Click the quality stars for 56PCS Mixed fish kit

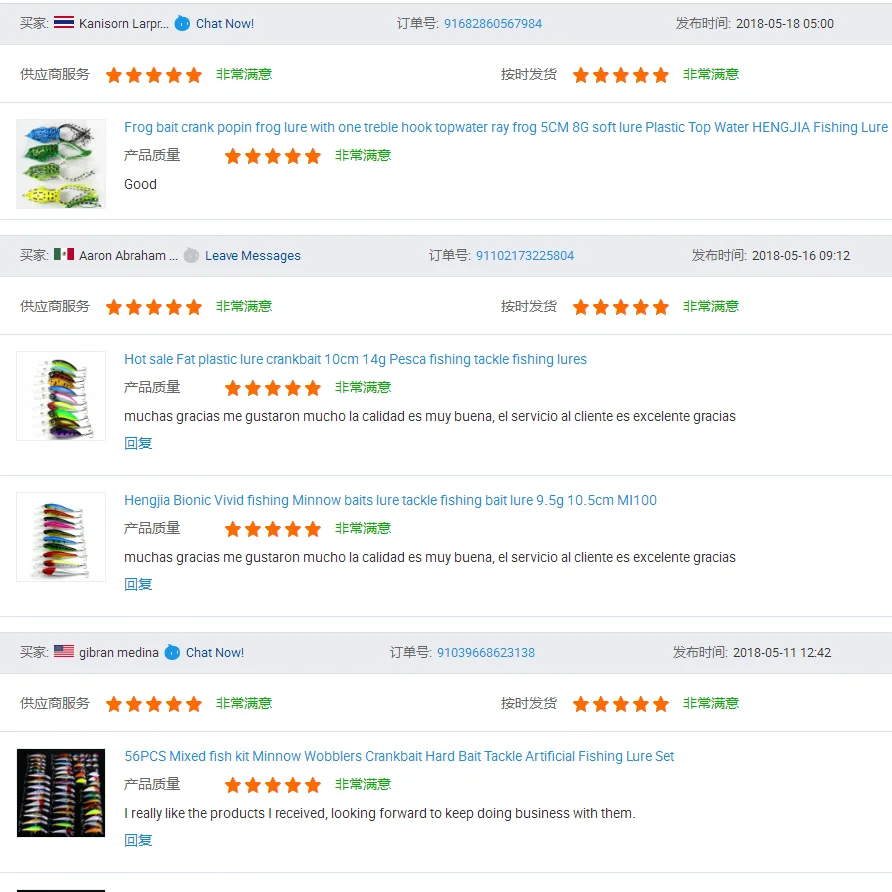click(272, 785)
